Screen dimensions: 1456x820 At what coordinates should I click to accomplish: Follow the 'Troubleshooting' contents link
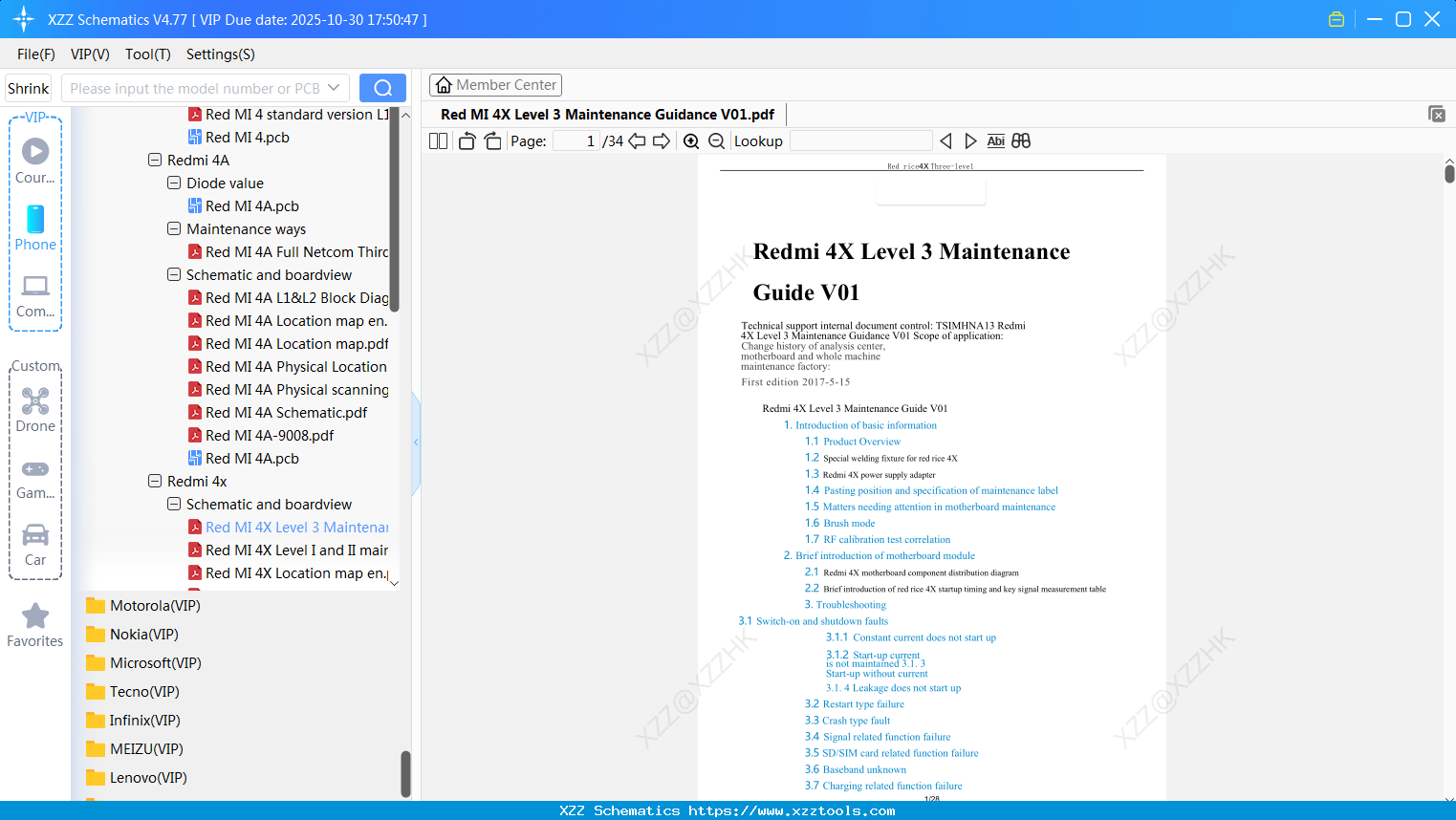(851, 605)
